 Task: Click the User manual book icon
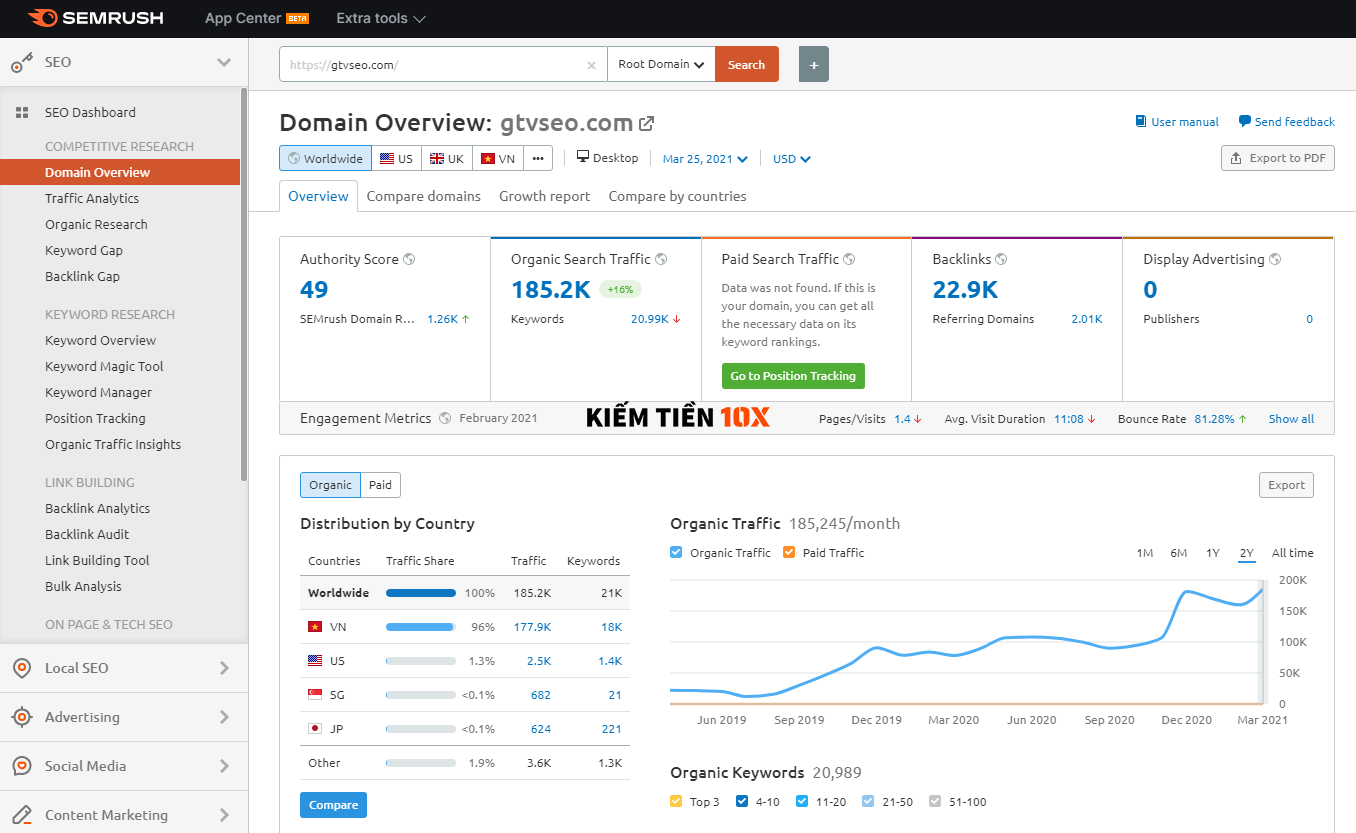coord(1141,122)
